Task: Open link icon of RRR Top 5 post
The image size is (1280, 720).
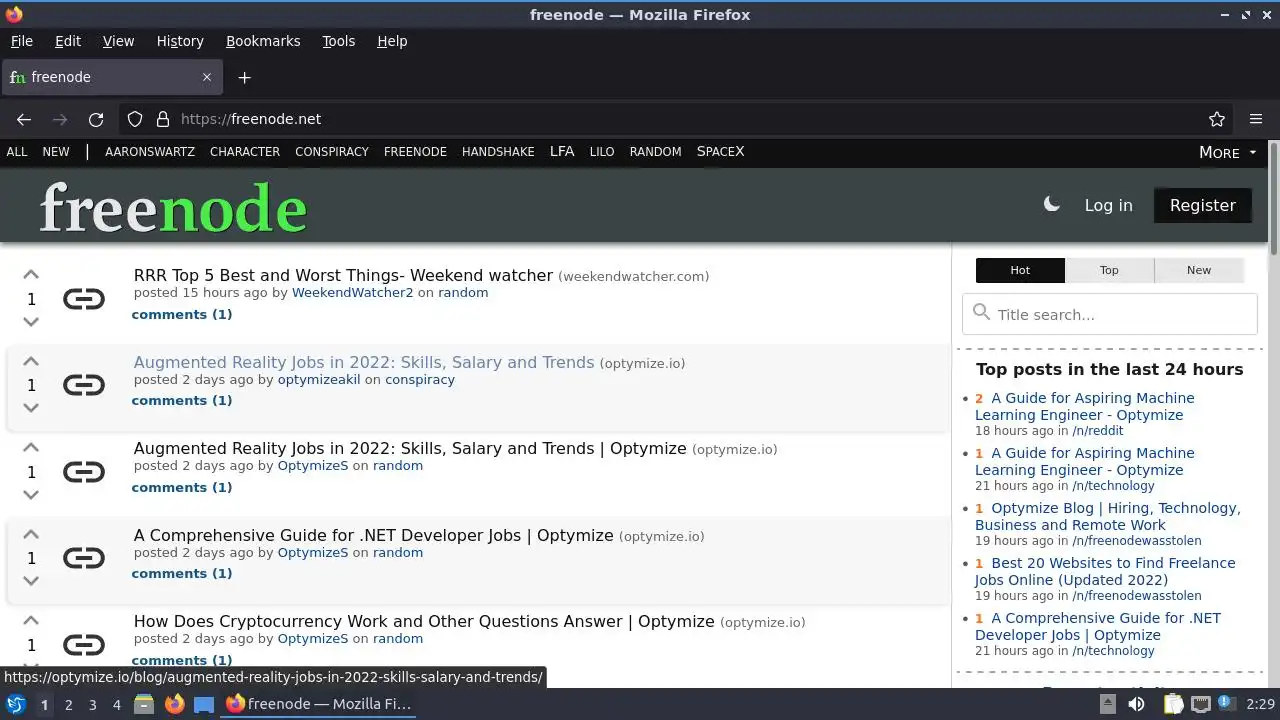Action: (84, 298)
